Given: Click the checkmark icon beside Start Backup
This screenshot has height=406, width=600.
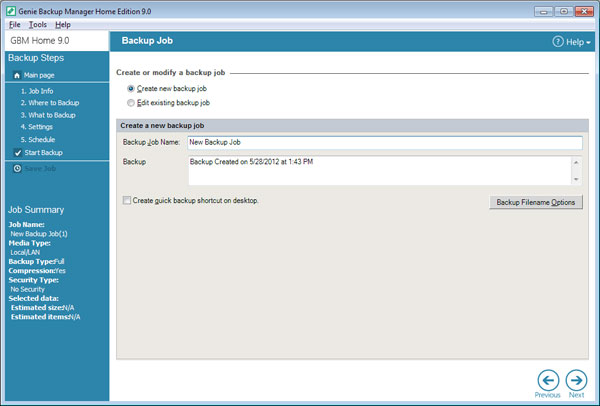Looking at the screenshot, I should [x=18, y=153].
